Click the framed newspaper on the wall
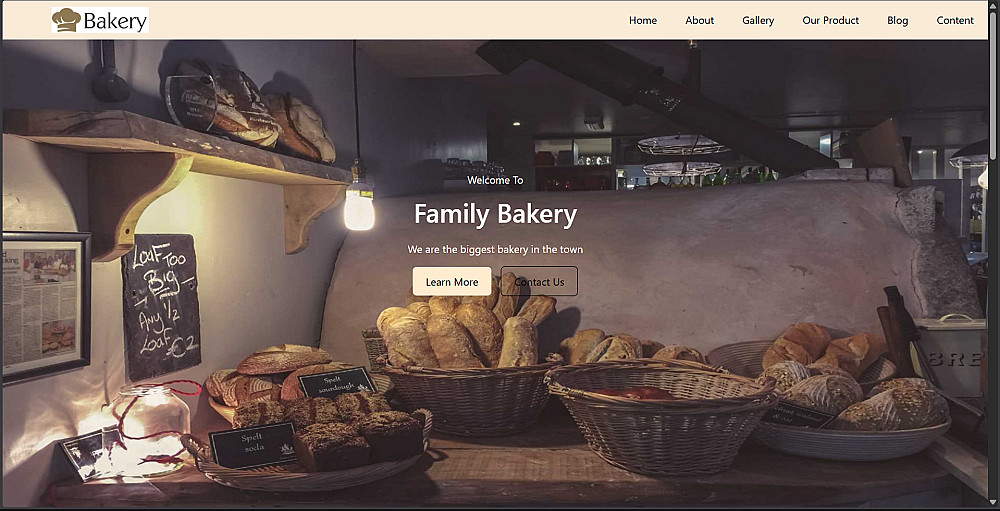This screenshot has height=511, width=1000. (46, 307)
